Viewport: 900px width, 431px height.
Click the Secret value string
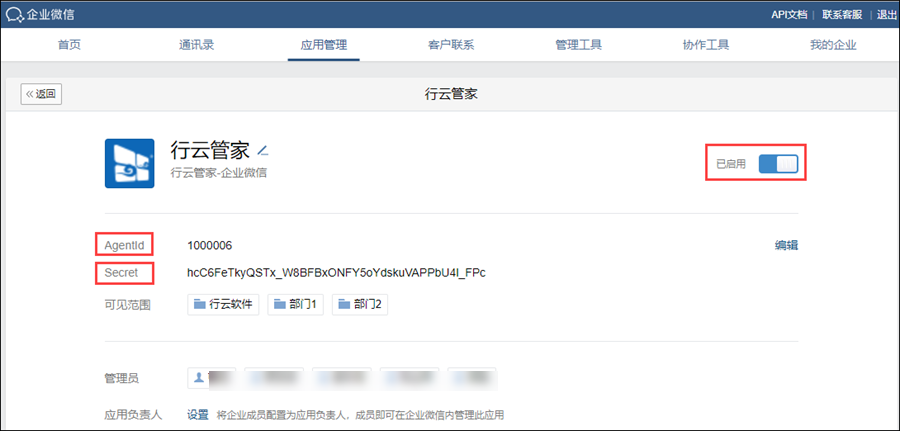336,273
